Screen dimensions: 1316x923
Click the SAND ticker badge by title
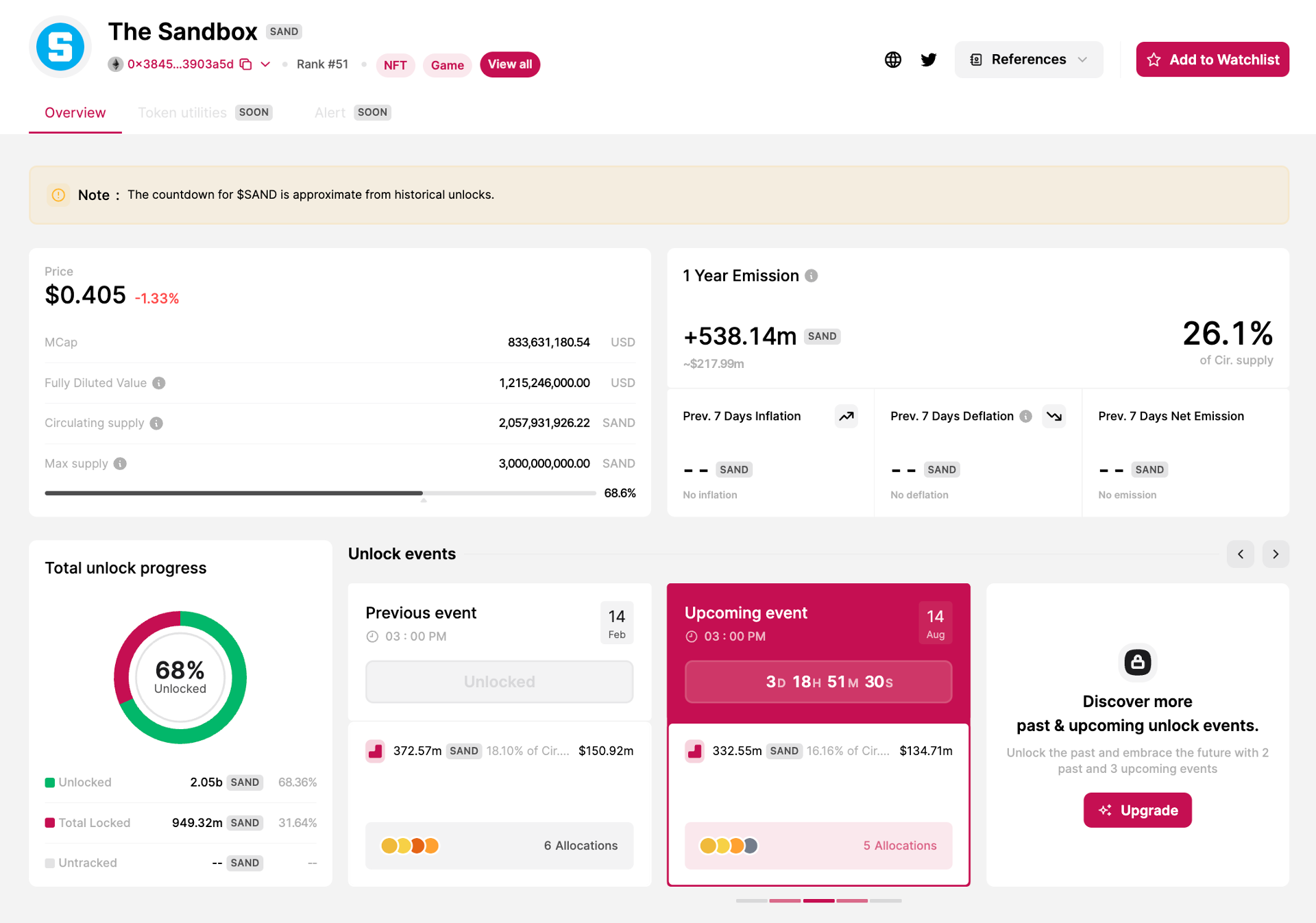pos(284,32)
